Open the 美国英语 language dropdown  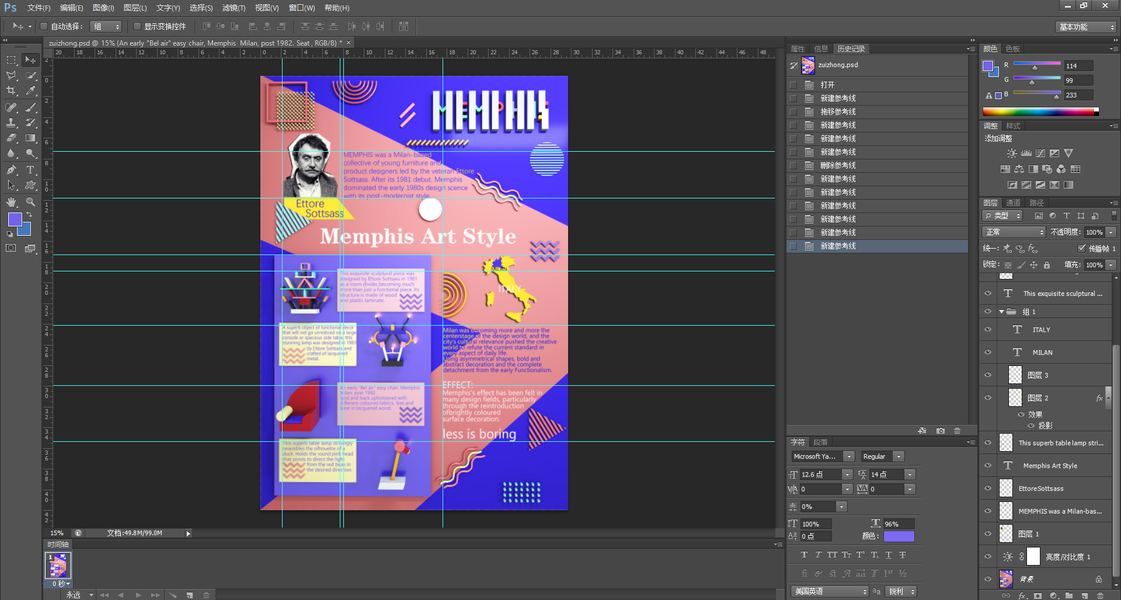(x=830, y=591)
